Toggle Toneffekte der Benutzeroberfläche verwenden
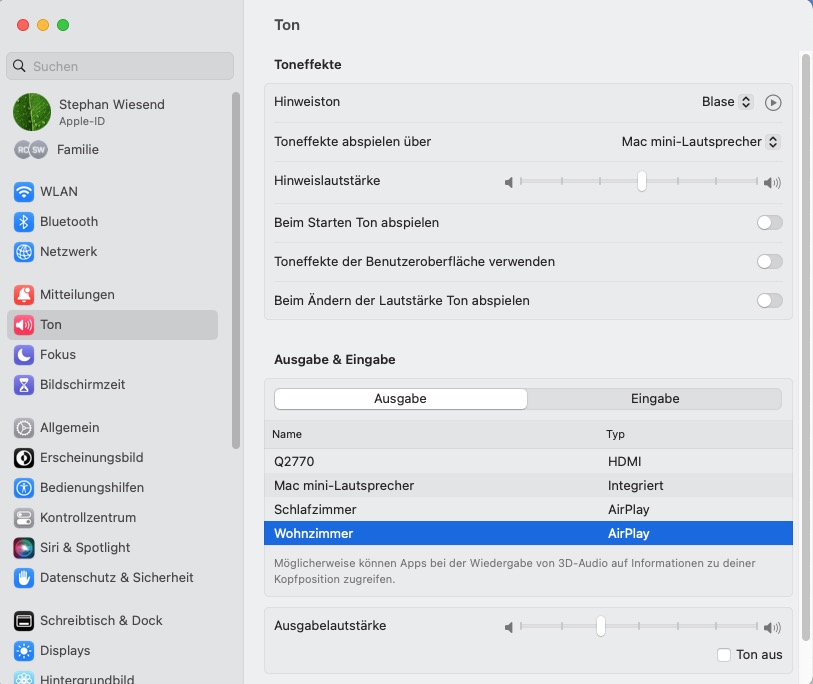Screen dimensions: 813x684 (x=769, y=261)
